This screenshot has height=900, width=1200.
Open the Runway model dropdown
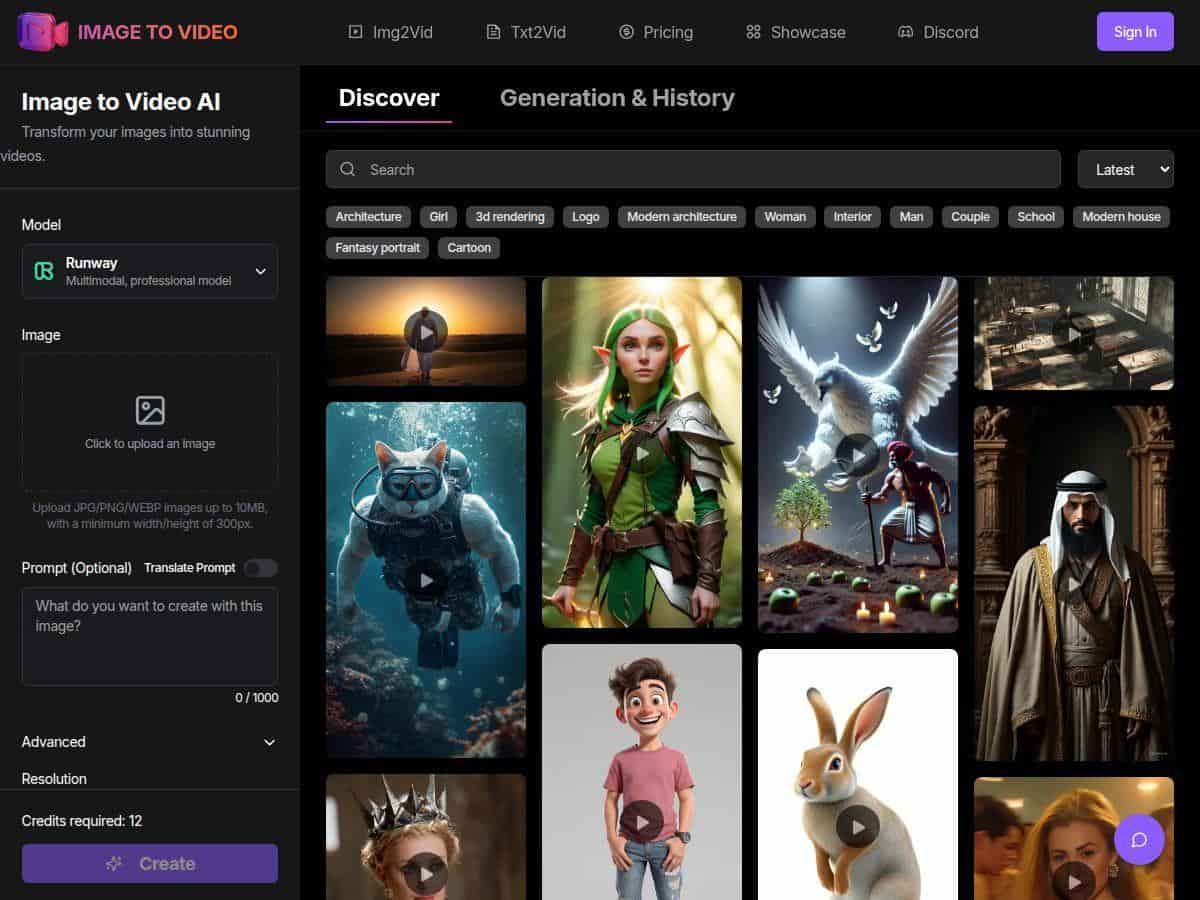click(149, 271)
